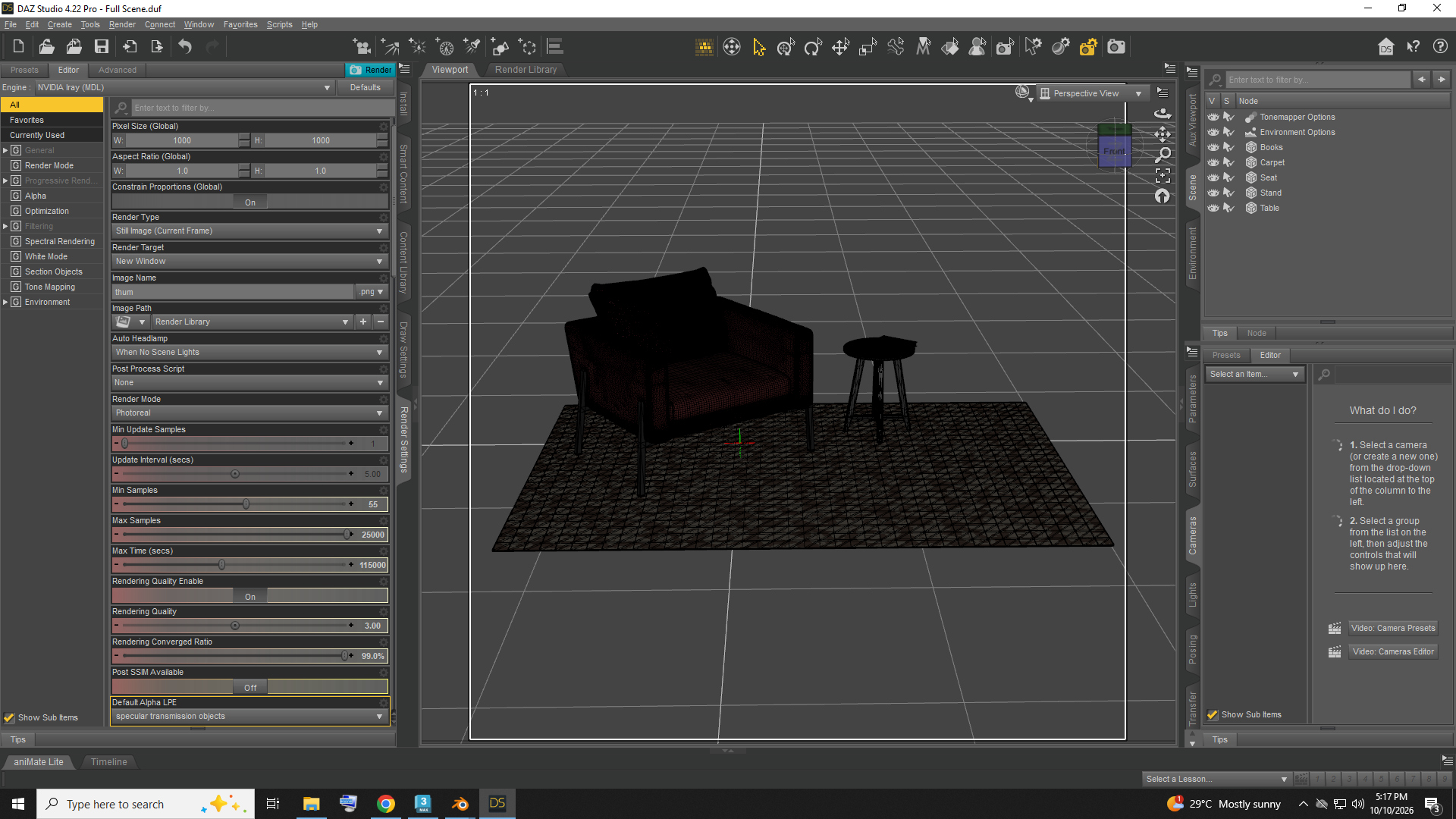Undo the last action
The height and width of the screenshot is (819, 1456).
pos(185,47)
